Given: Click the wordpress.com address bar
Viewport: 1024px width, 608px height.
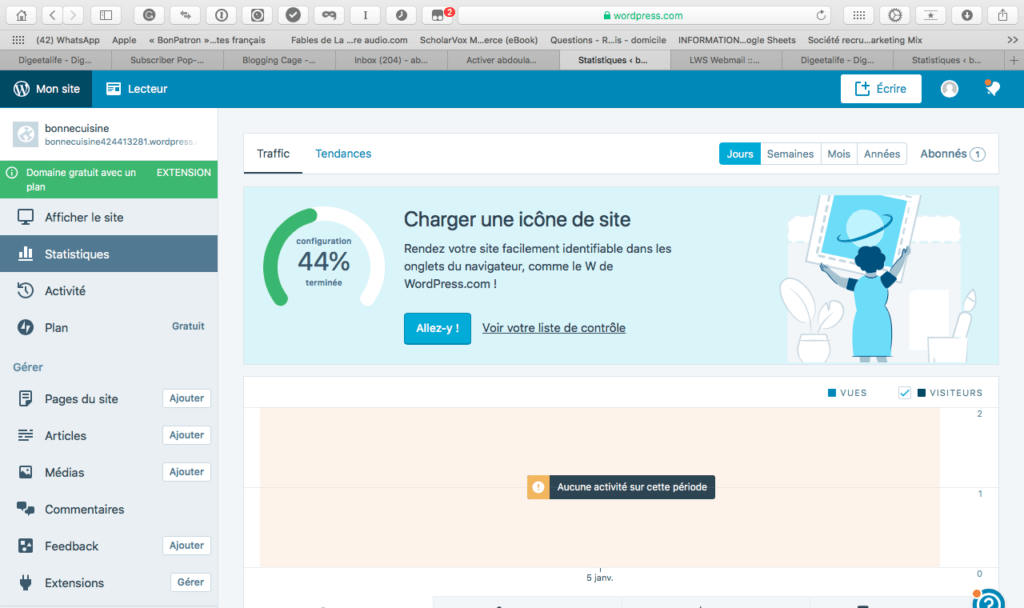Looking at the screenshot, I should [x=643, y=15].
